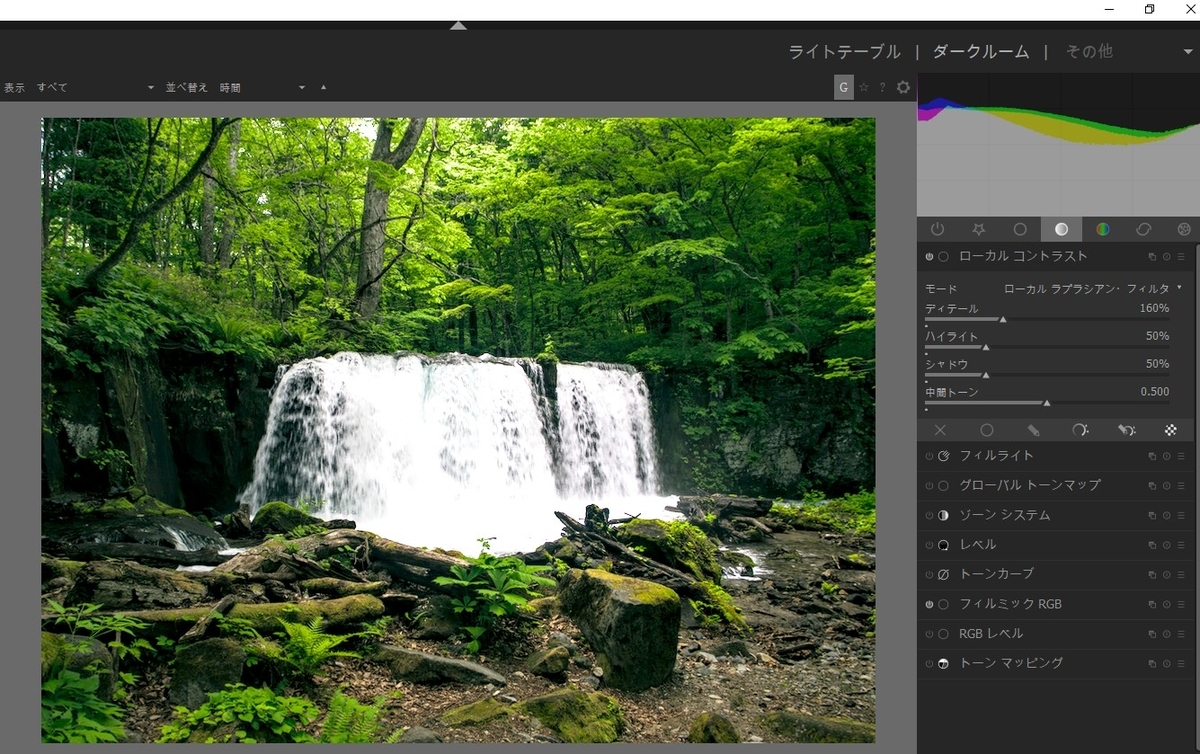Click the waterfall photo in center view
This screenshot has width=1200, height=754.
click(x=458, y=430)
